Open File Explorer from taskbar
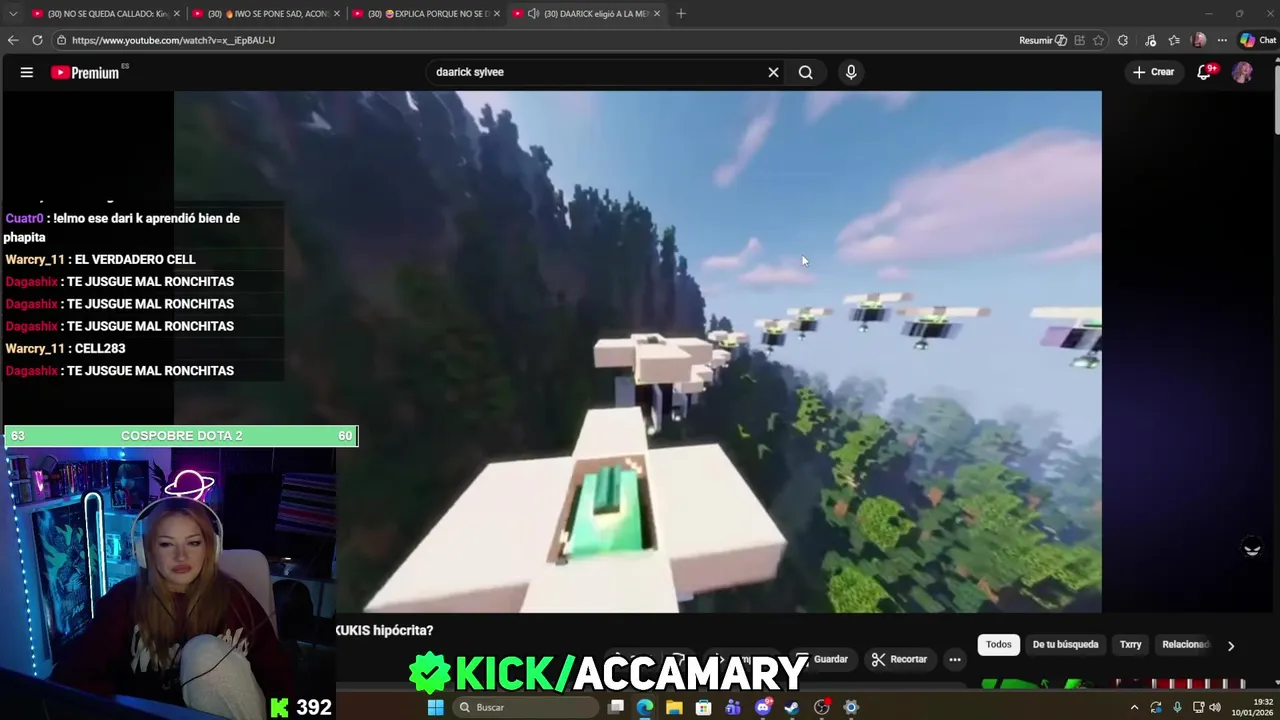This screenshot has width=1280, height=720. coord(675,707)
